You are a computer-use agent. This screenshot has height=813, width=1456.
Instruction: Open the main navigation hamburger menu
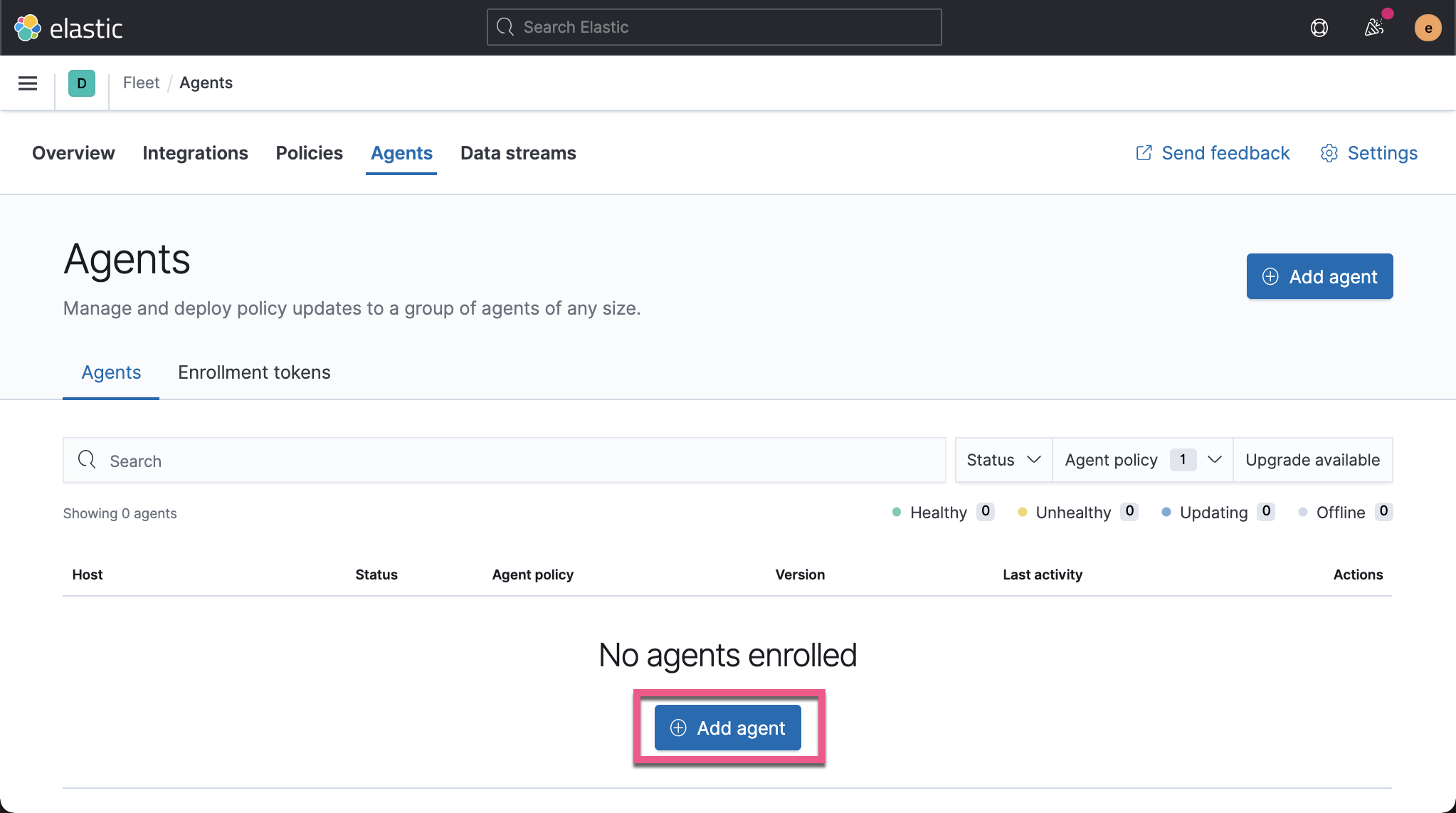click(27, 83)
